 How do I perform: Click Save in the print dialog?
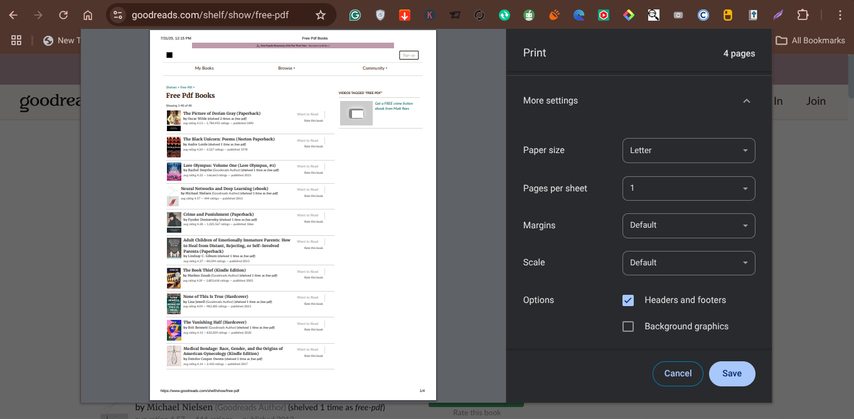point(732,374)
